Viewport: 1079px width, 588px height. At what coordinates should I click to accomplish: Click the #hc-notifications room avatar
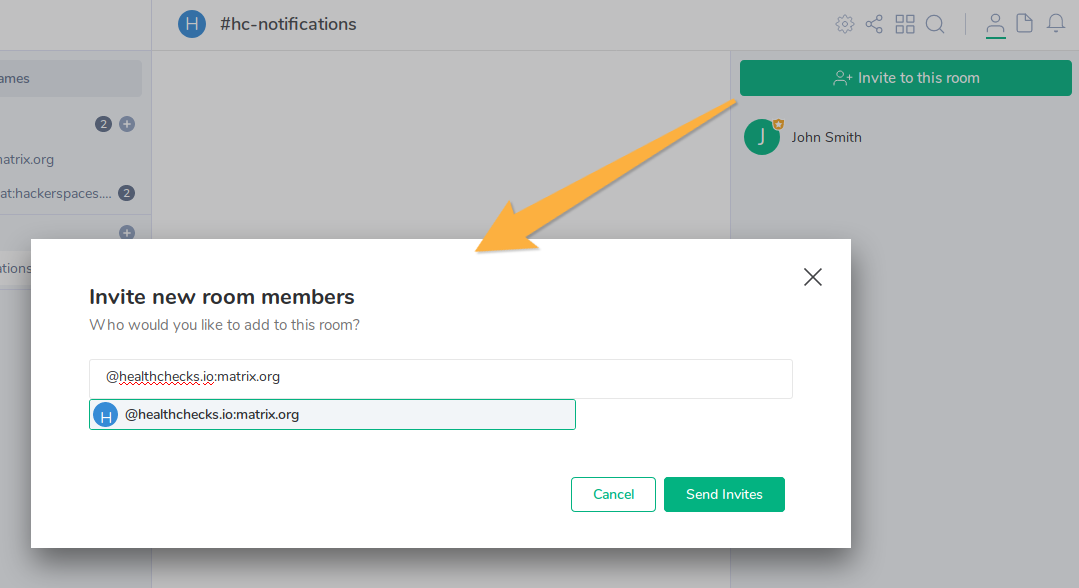coord(192,24)
